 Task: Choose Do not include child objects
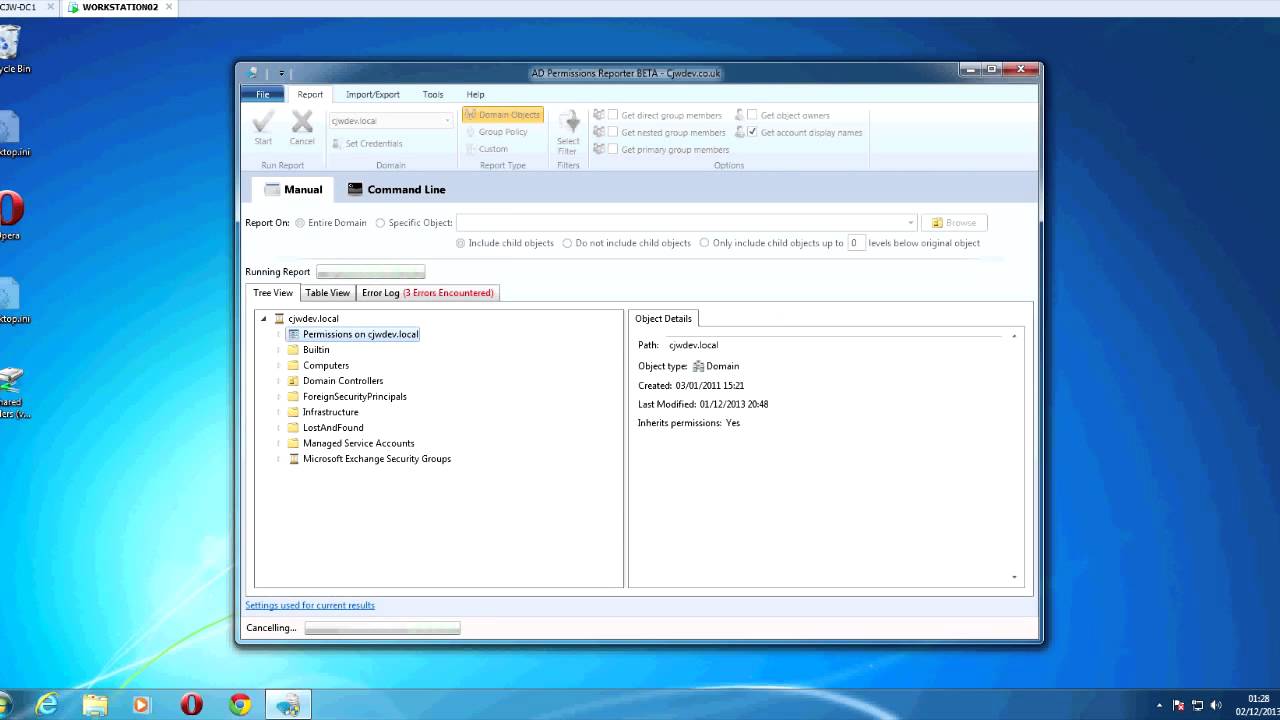click(567, 243)
